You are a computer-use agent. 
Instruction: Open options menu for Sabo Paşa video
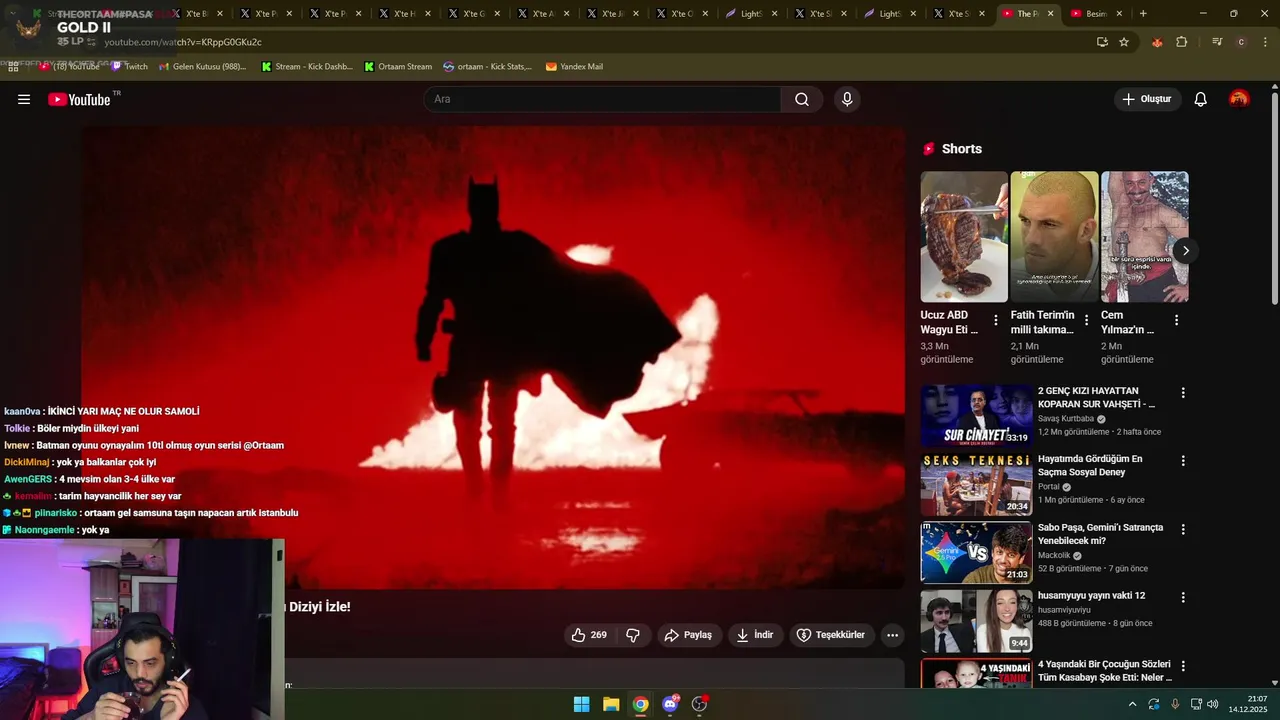point(1183,529)
